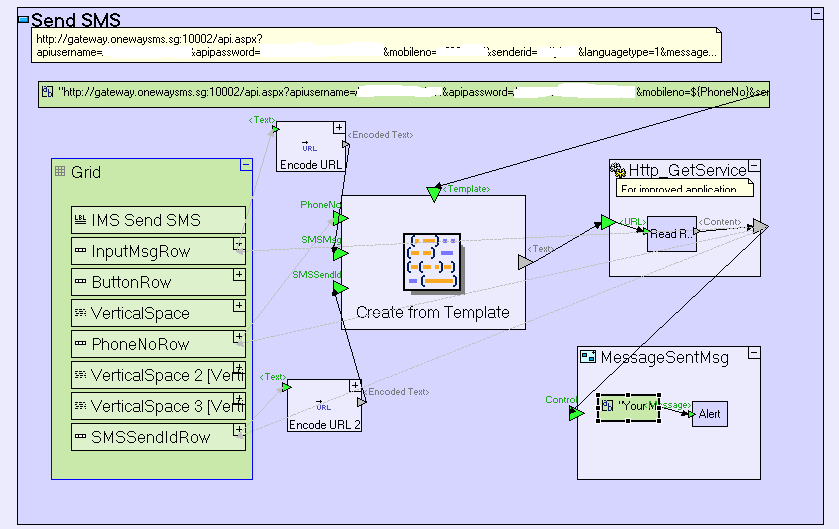Image resolution: width=839 pixels, height=529 pixels.
Task: Click the Read R.. block in Http_GetService
Action: click(x=670, y=234)
